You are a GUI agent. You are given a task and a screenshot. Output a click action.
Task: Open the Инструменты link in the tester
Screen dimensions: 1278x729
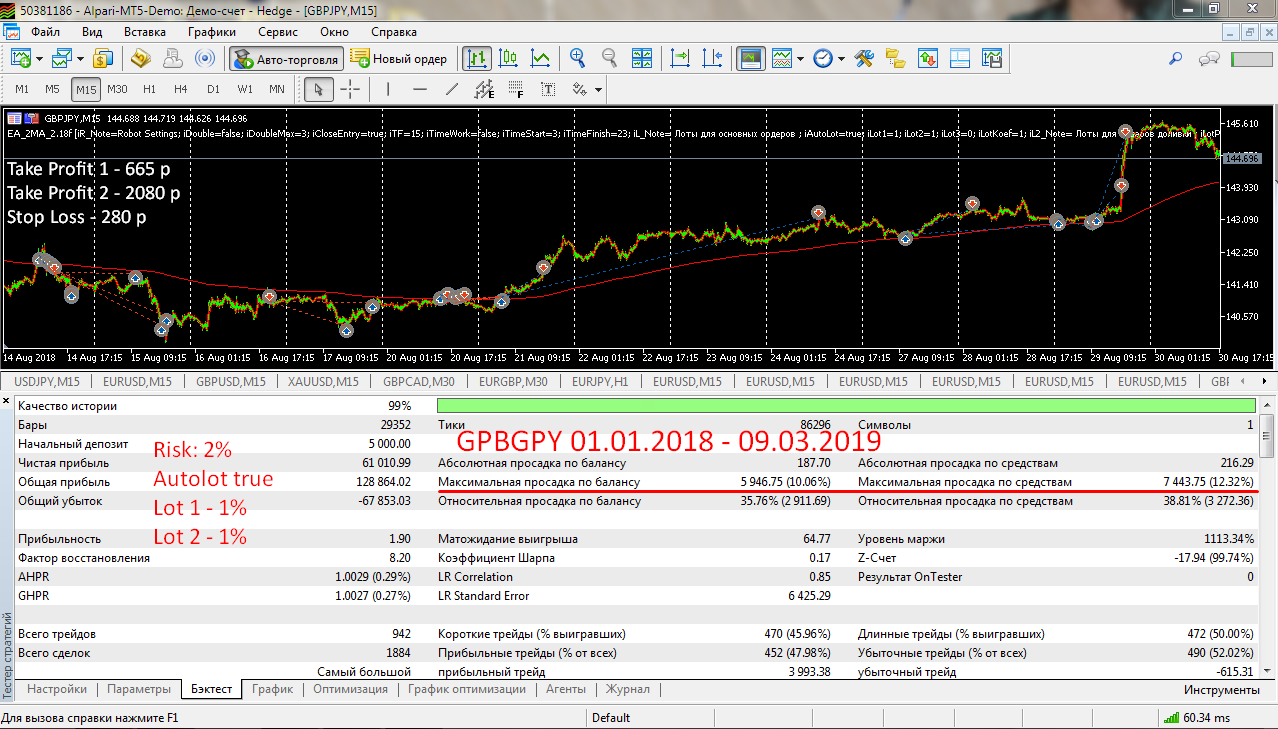click(1221, 689)
